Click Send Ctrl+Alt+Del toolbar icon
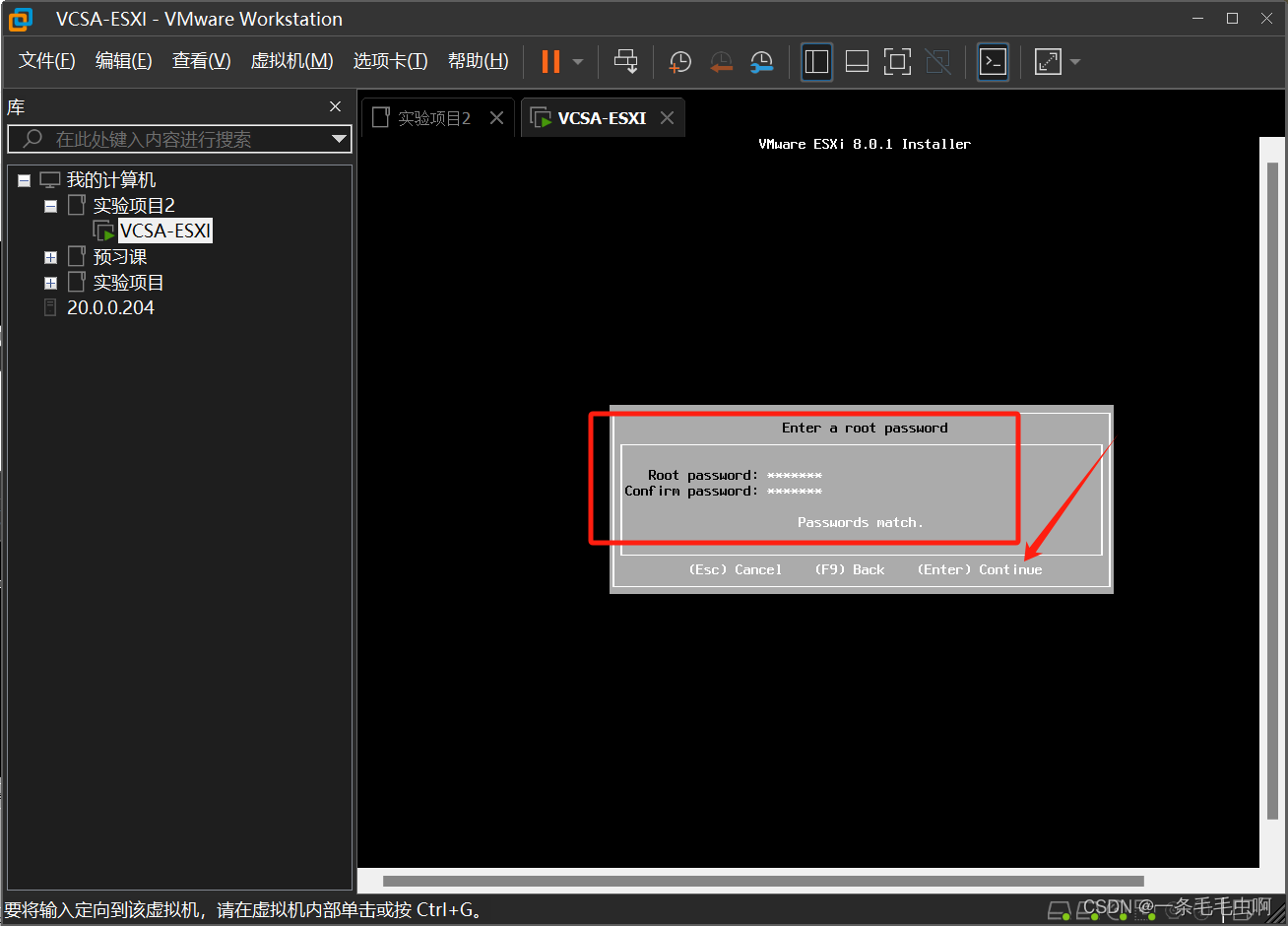This screenshot has height=926, width=1288. click(x=625, y=61)
